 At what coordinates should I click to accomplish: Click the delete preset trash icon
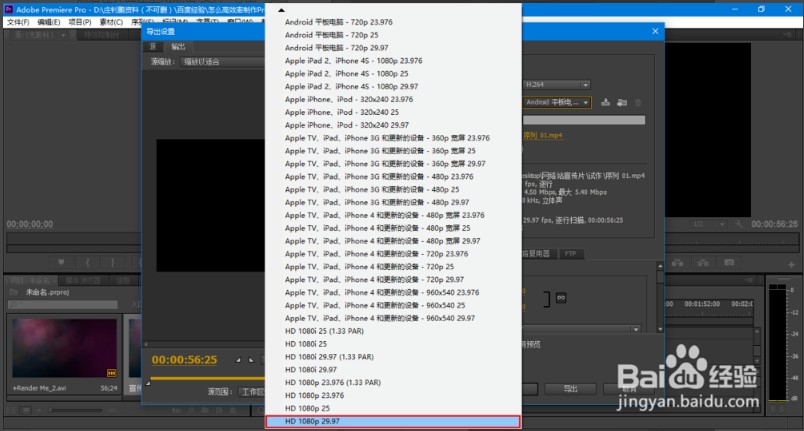point(636,102)
